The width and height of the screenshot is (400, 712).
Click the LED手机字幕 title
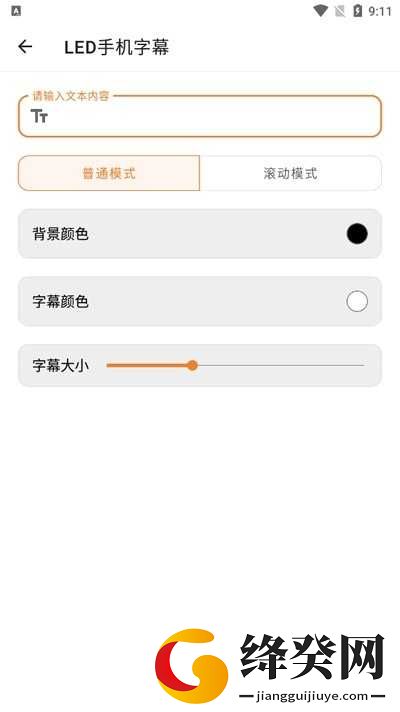117,47
